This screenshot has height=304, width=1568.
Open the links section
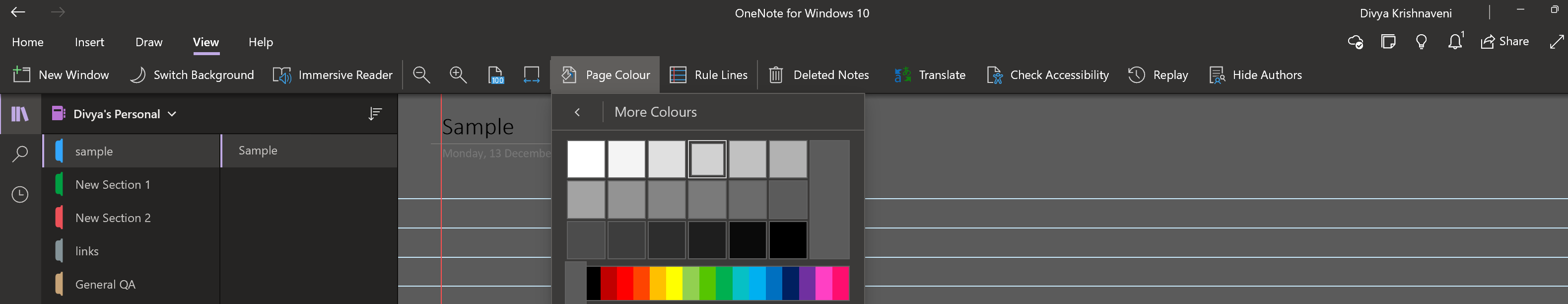pos(131,251)
